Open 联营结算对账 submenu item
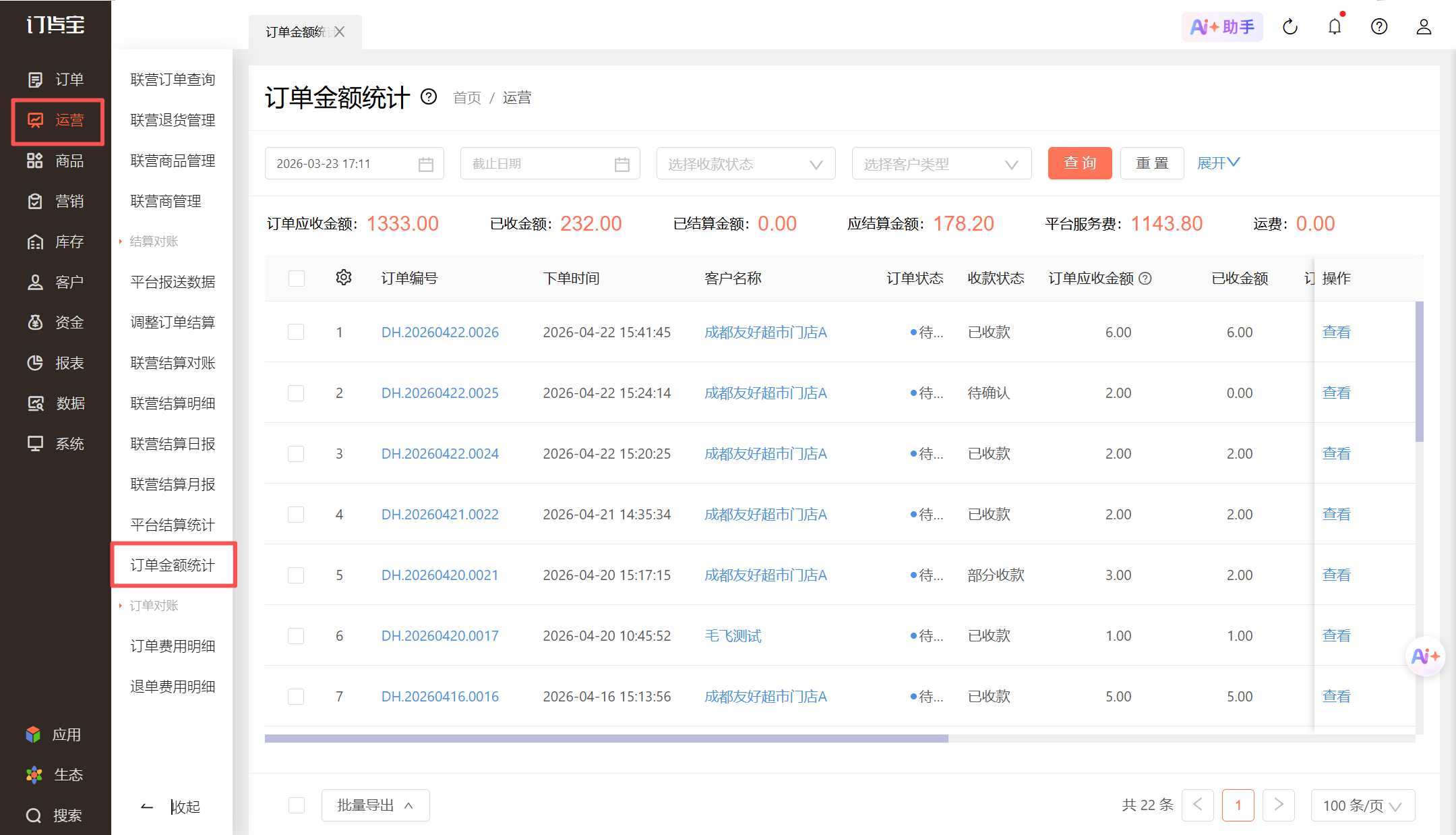This screenshot has height=835, width=1456. coord(173,363)
